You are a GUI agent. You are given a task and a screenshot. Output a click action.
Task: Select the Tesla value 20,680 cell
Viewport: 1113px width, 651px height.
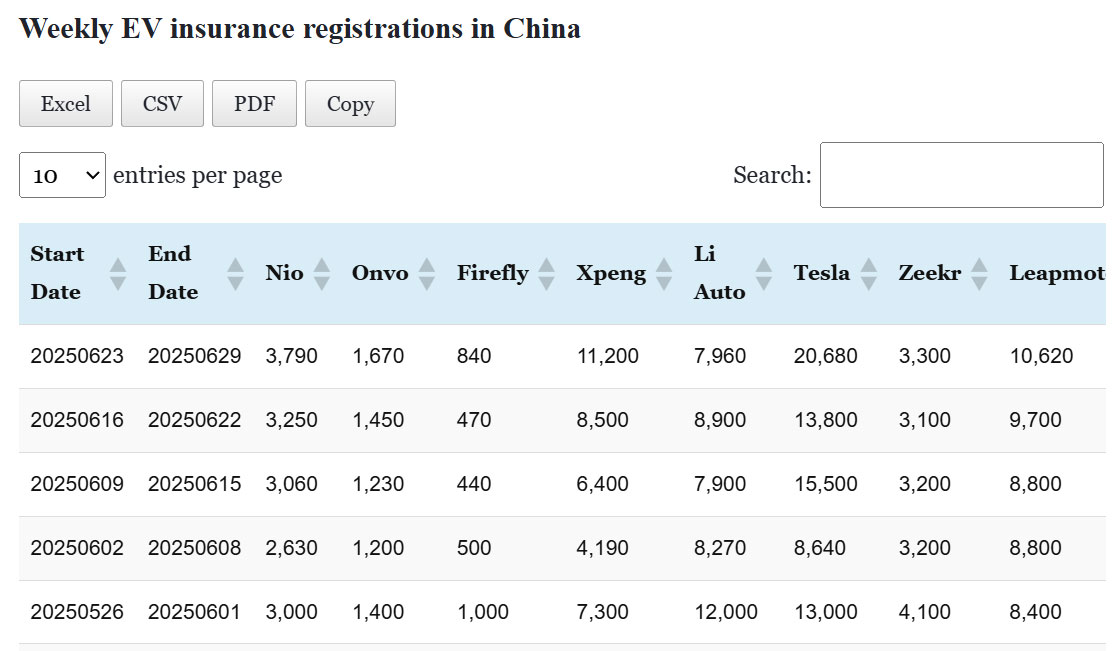click(825, 356)
